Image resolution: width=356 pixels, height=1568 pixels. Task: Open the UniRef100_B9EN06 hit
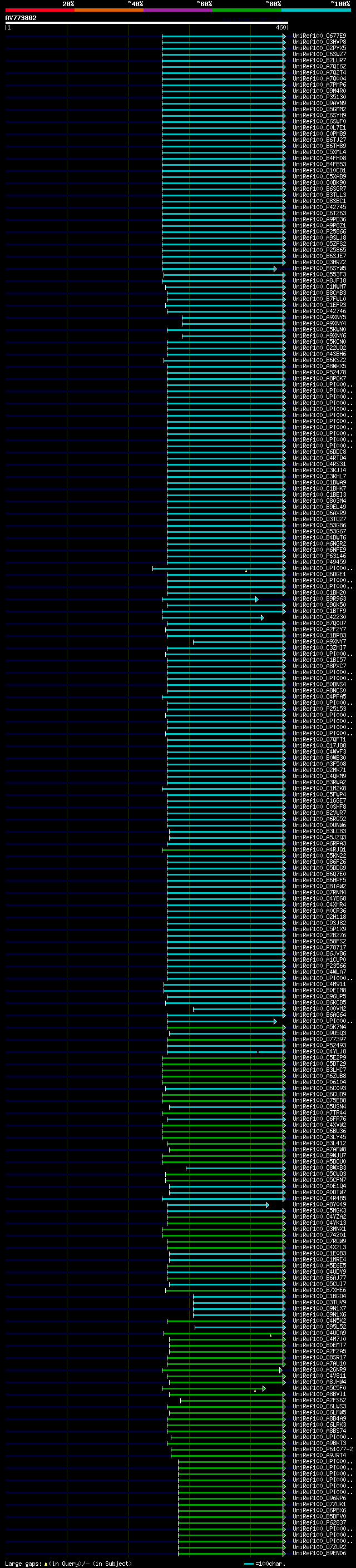coord(319,1553)
